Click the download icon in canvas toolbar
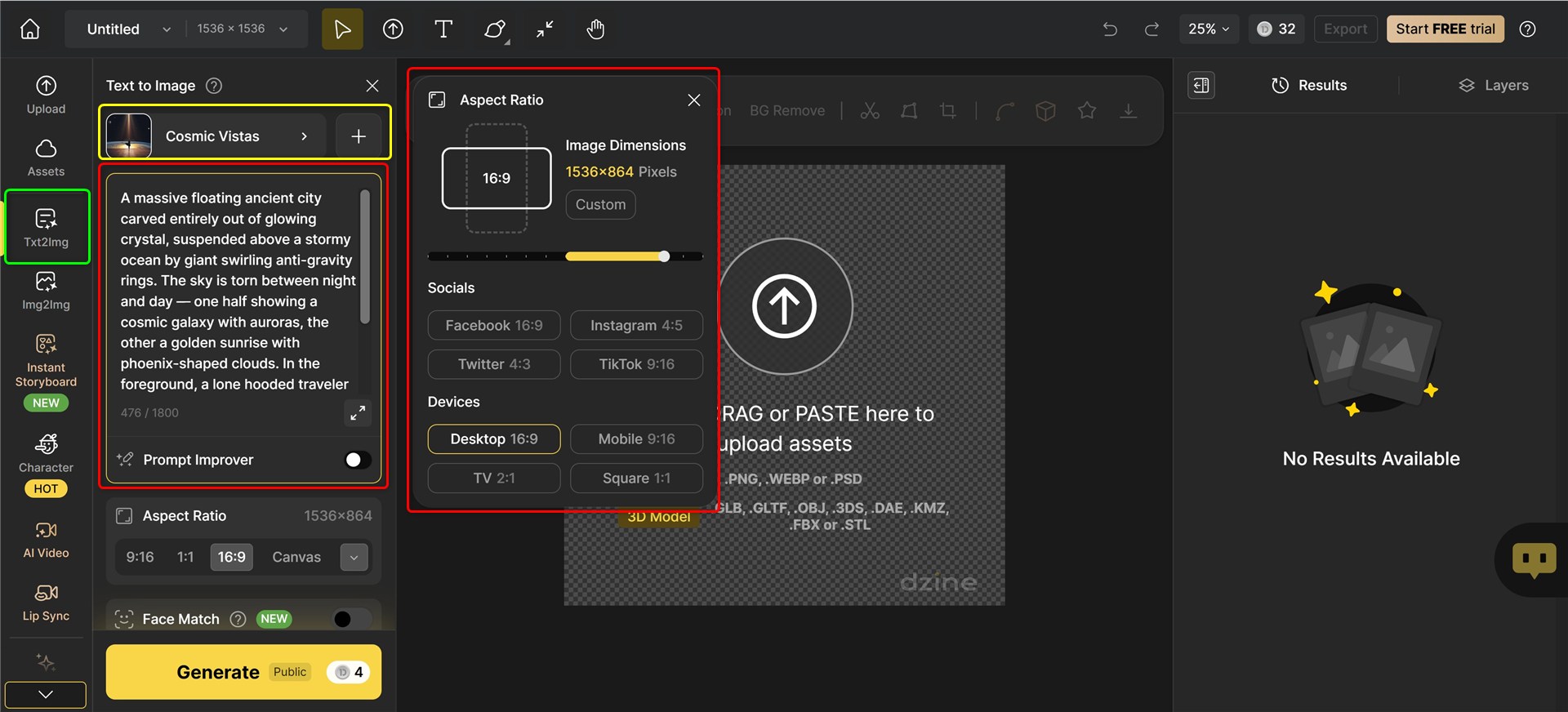The height and width of the screenshot is (712, 1568). tap(1129, 110)
